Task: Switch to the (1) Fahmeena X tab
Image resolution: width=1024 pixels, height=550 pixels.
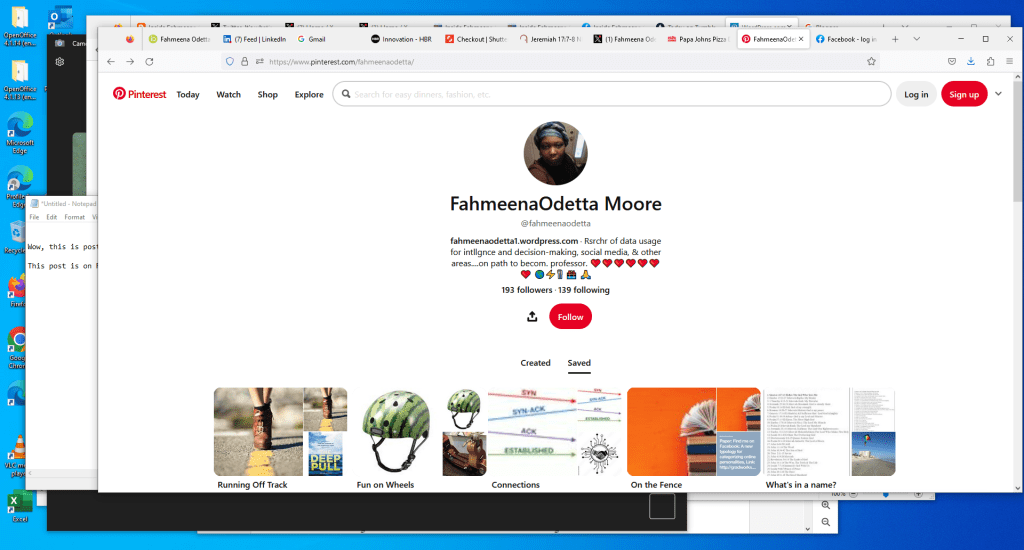Action: 624,39
